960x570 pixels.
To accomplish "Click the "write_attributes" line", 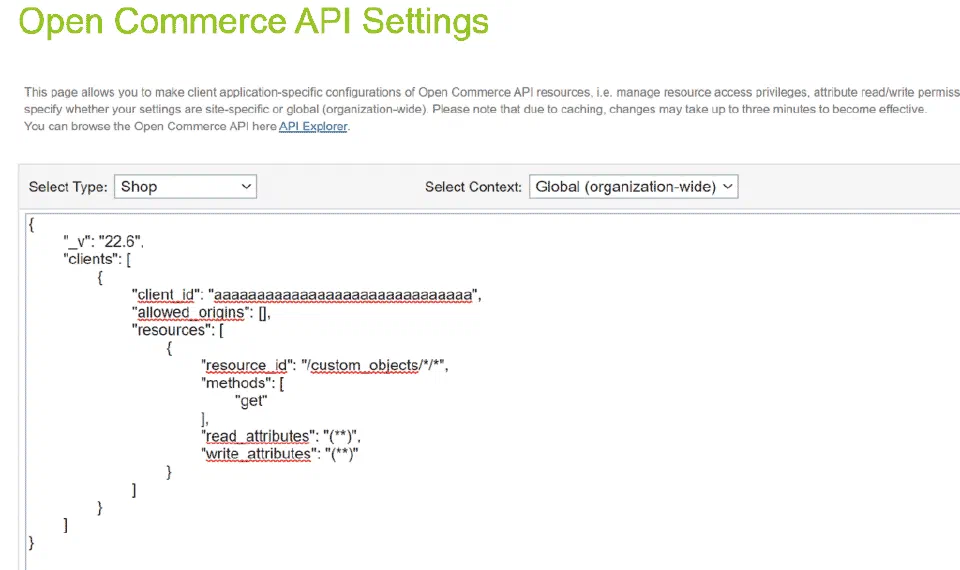I will coord(280,454).
